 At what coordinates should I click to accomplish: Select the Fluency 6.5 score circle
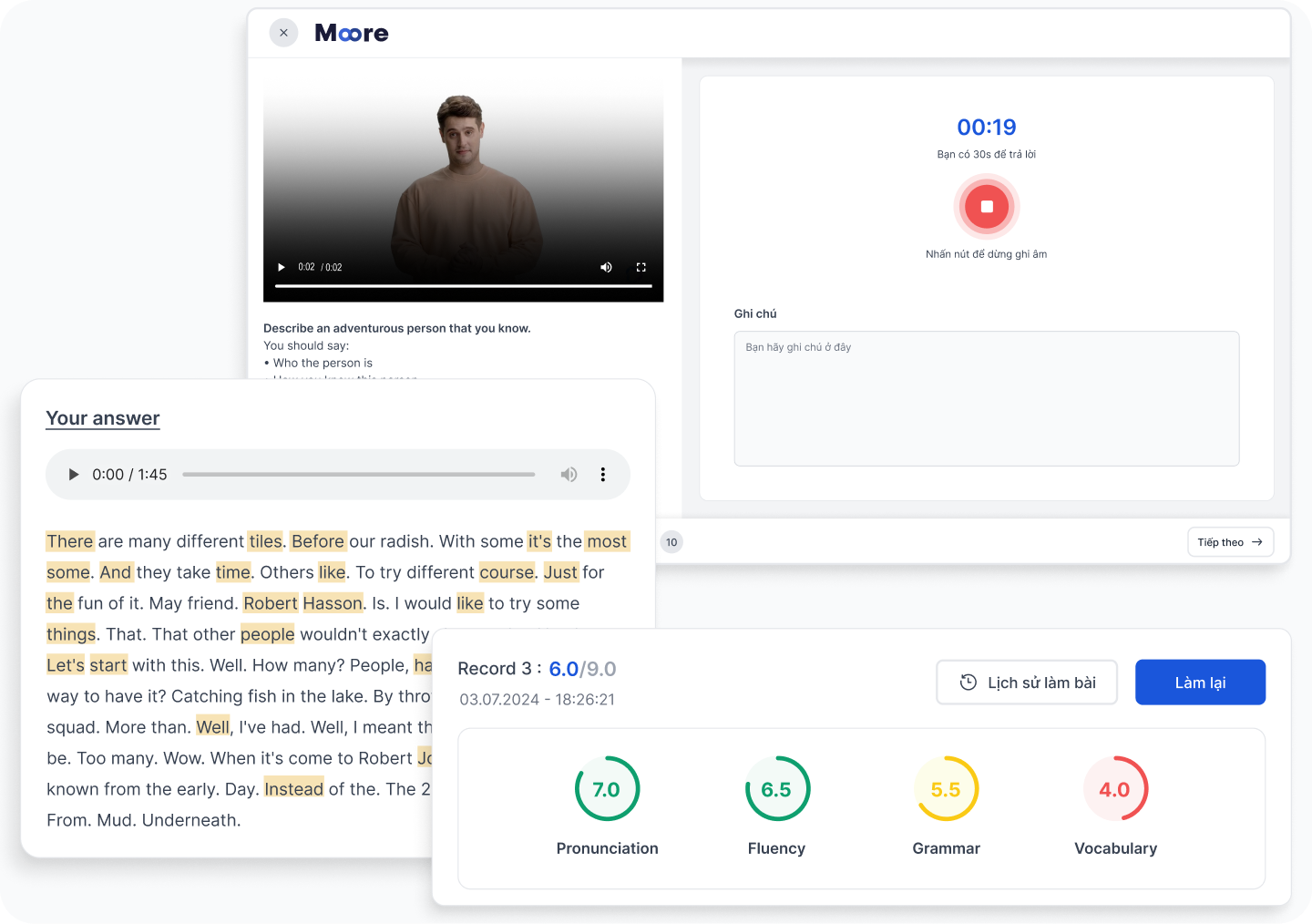point(776,789)
